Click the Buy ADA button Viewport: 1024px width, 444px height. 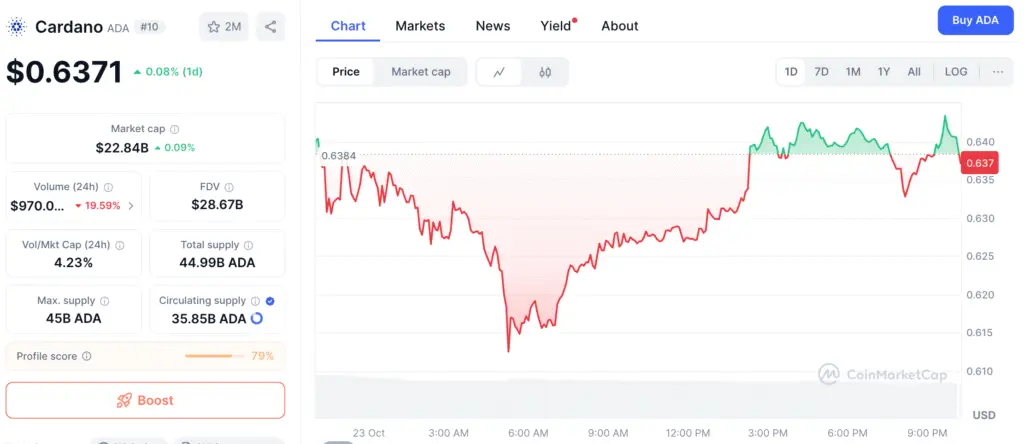tap(975, 20)
